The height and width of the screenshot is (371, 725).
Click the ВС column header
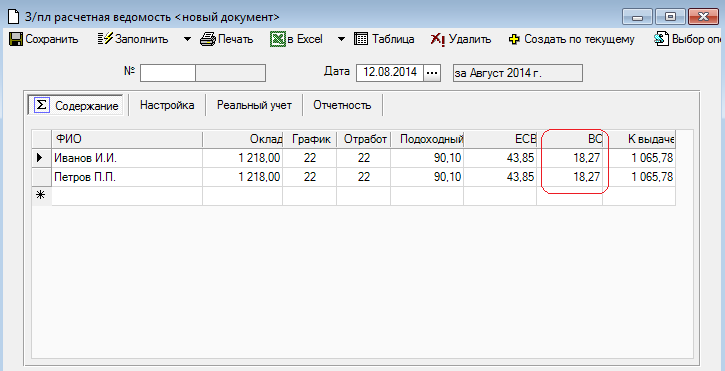(569, 139)
